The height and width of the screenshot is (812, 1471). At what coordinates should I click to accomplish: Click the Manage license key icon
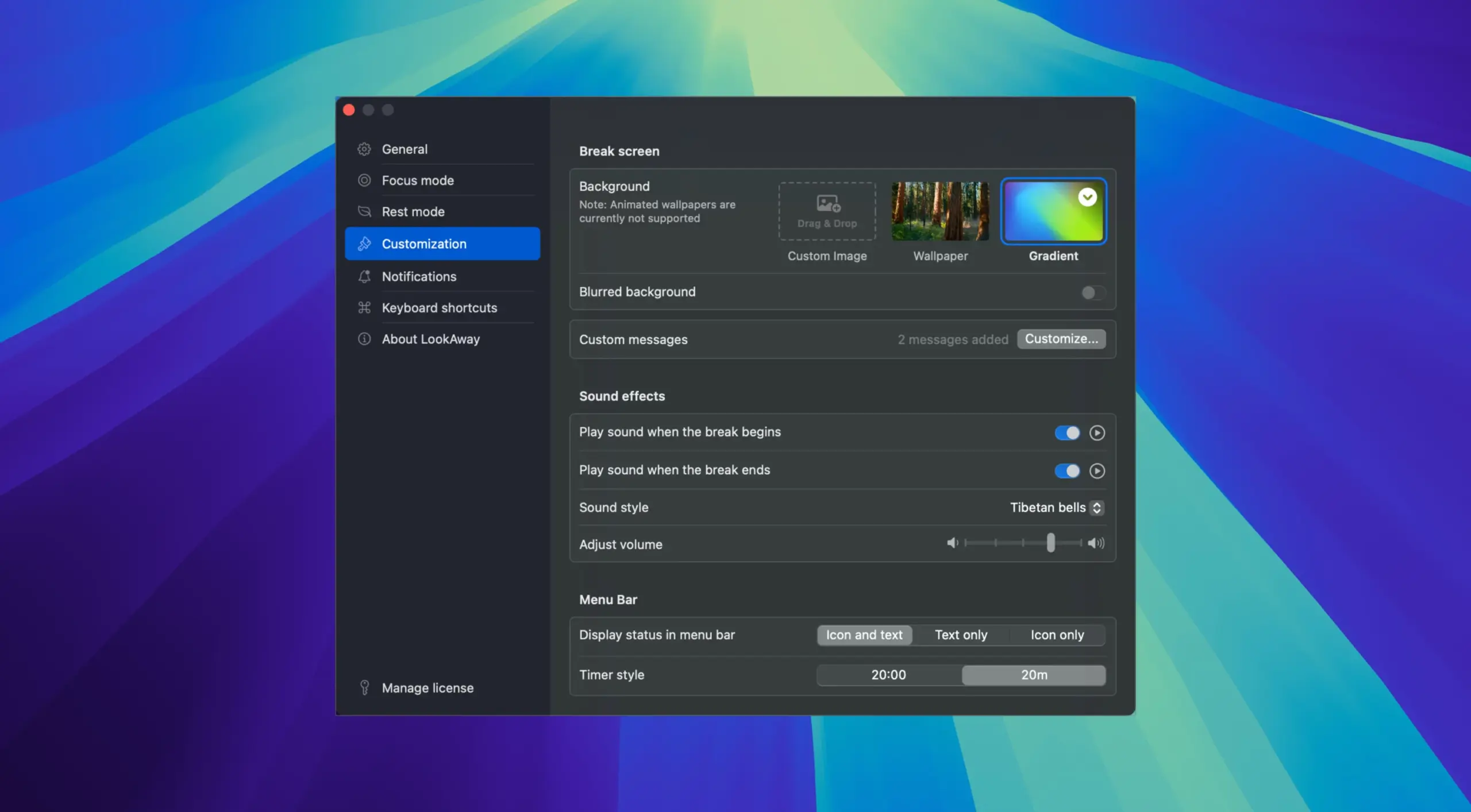364,687
